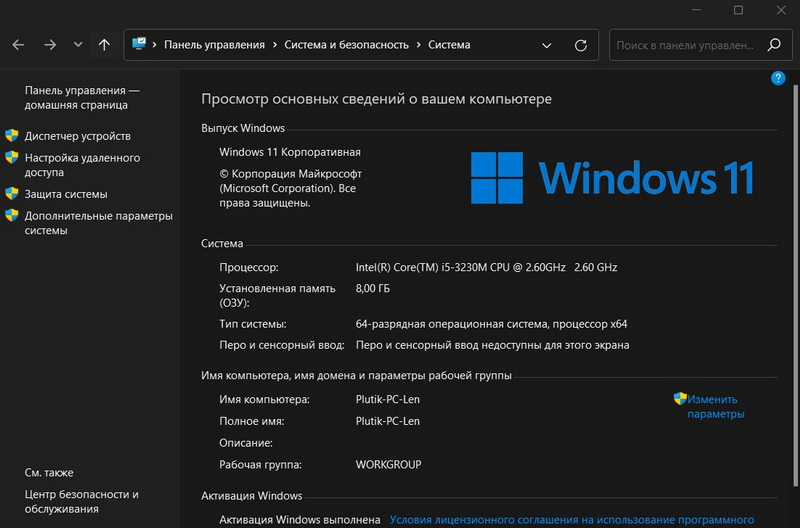The width and height of the screenshot is (800, 528).
Task: Open Центр безопасности и обслуживания
Action: pyautogui.click(x=81, y=501)
